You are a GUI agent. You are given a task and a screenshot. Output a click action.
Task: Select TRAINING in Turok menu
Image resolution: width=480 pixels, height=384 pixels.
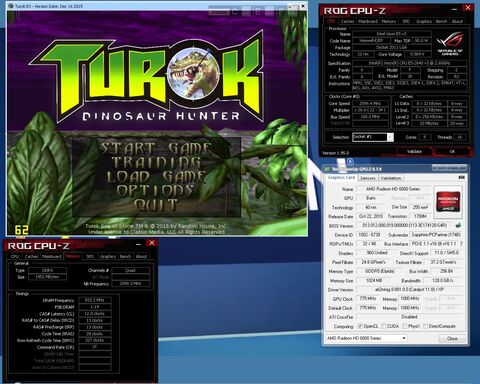156,163
